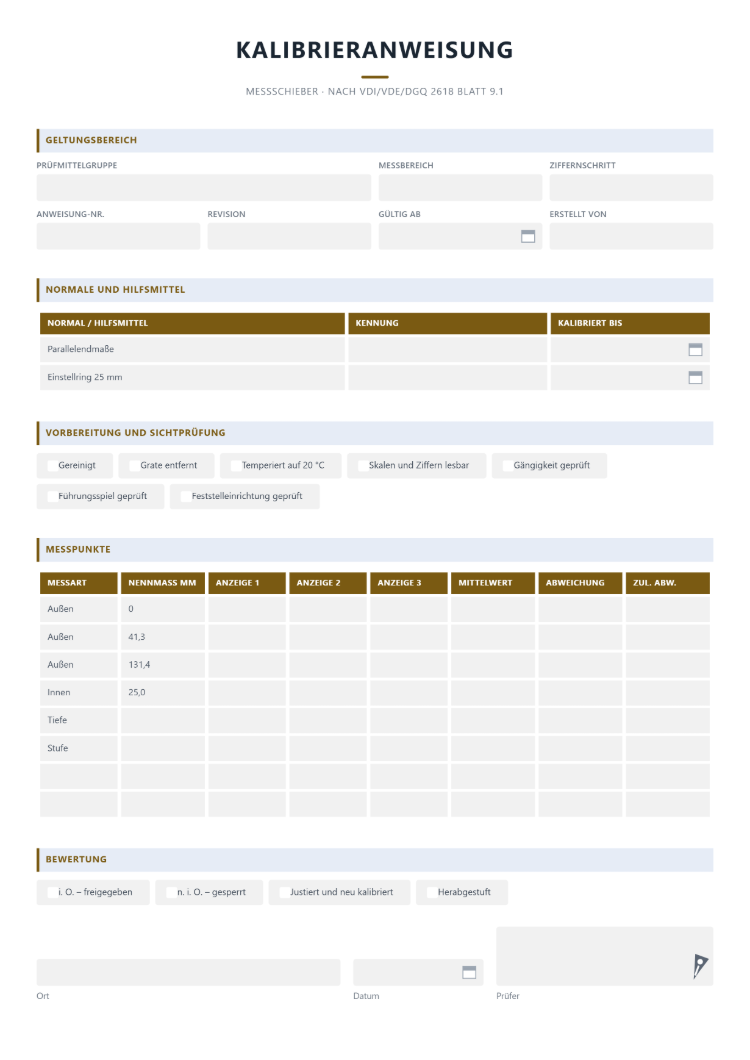Focus the Anweisung-Nr. field
The width and height of the screenshot is (750, 1060).
tap(118, 237)
